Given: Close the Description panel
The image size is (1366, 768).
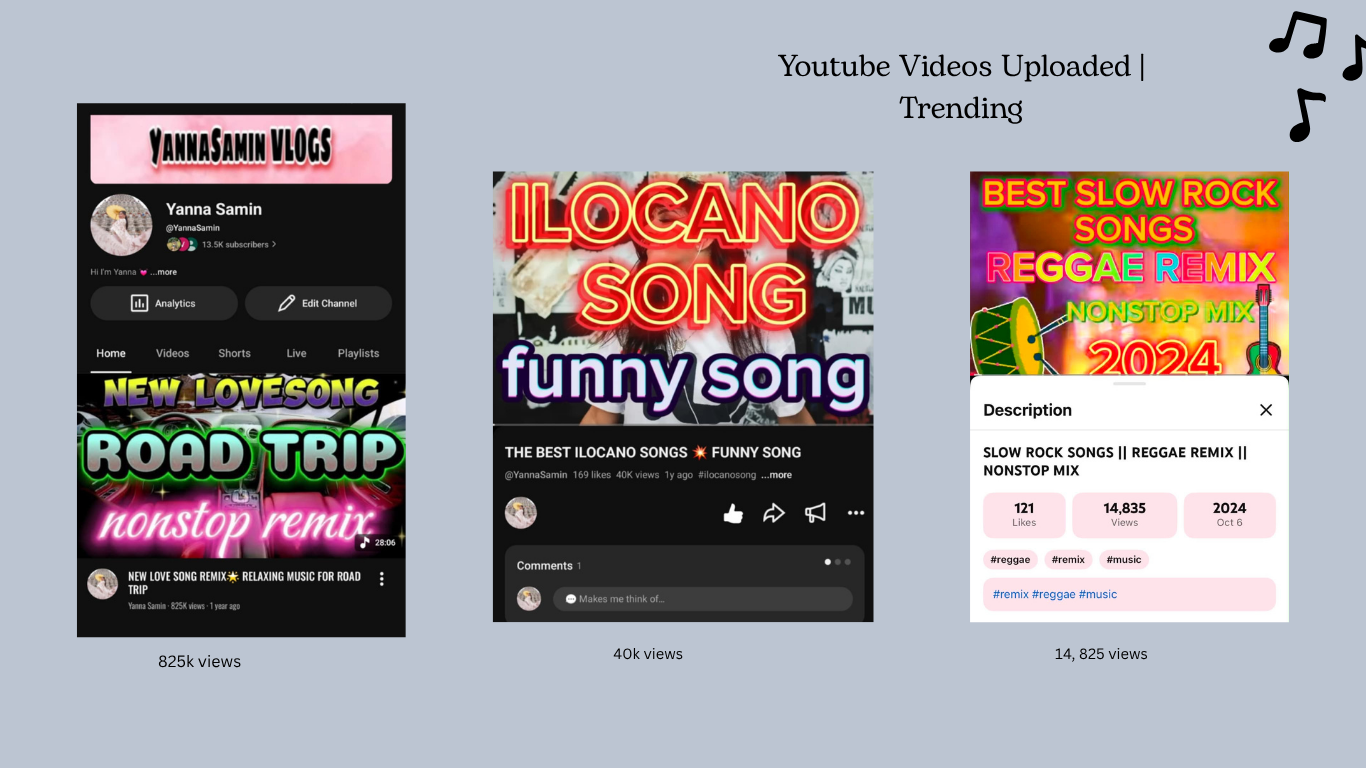Looking at the screenshot, I should [x=1266, y=410].
